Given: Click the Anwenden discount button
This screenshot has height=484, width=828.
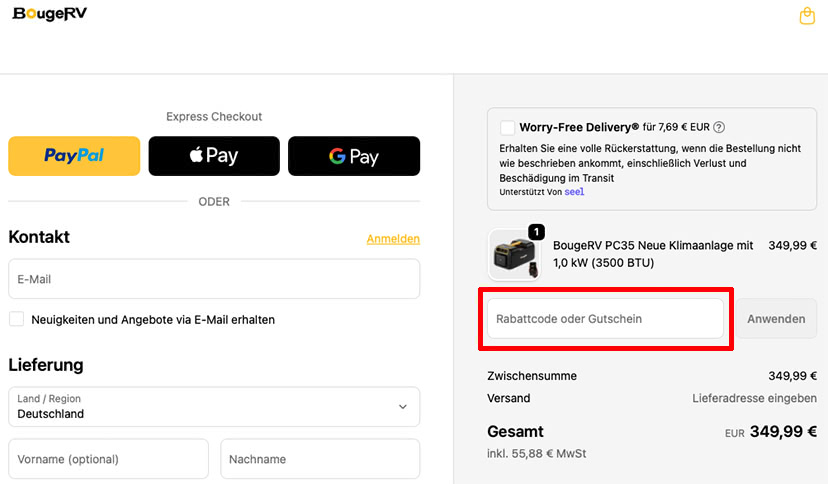Looking at the screenshot, I should pyautogui.click(x=776, y=319).
